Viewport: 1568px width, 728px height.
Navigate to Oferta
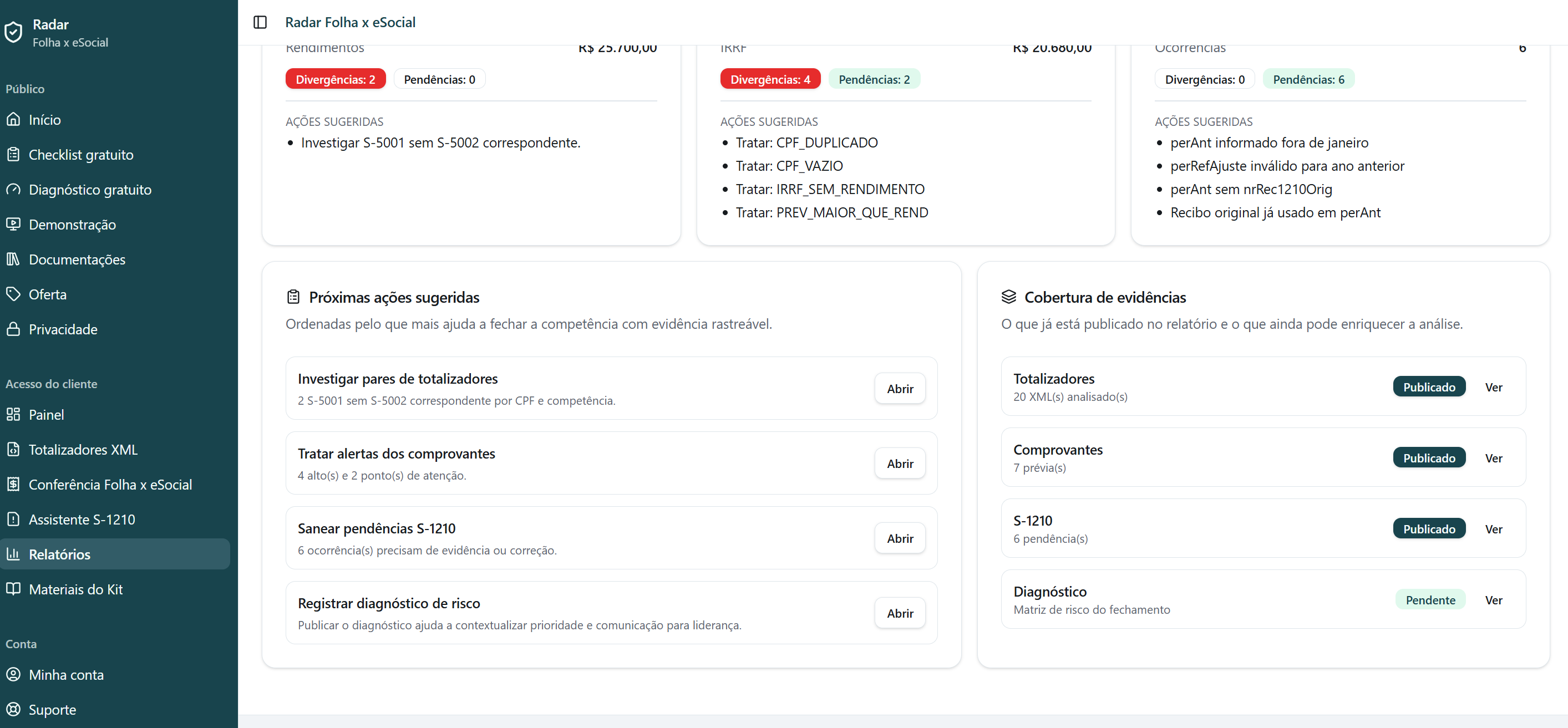[115, 294]
